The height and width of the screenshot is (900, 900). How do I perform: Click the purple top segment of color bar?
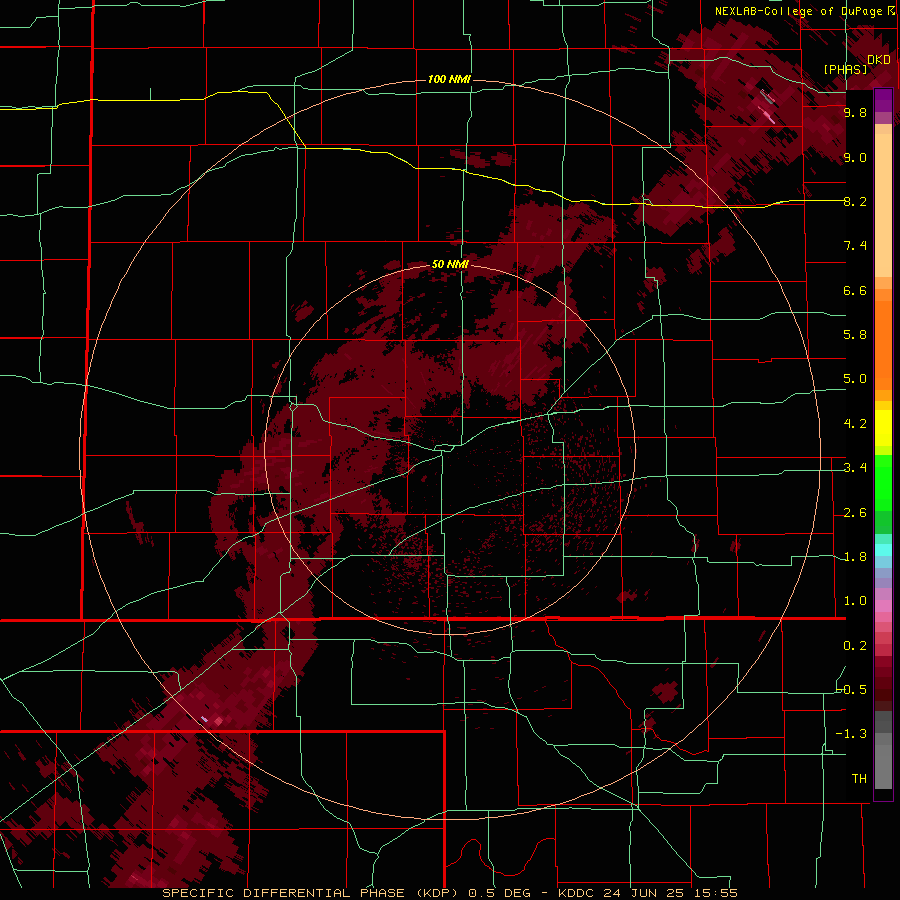(883, 100)
